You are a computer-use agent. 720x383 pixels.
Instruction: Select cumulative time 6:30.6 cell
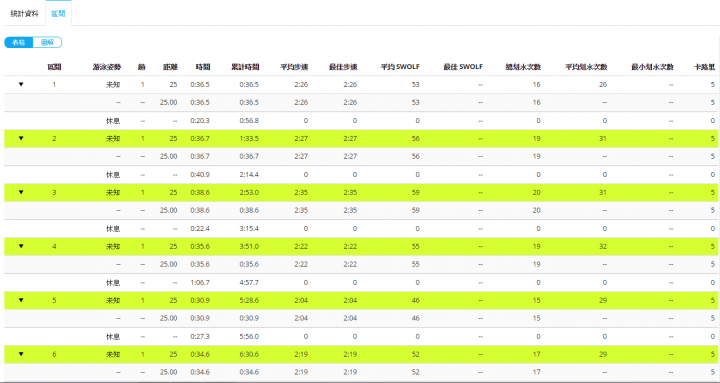tap(249, 354)
